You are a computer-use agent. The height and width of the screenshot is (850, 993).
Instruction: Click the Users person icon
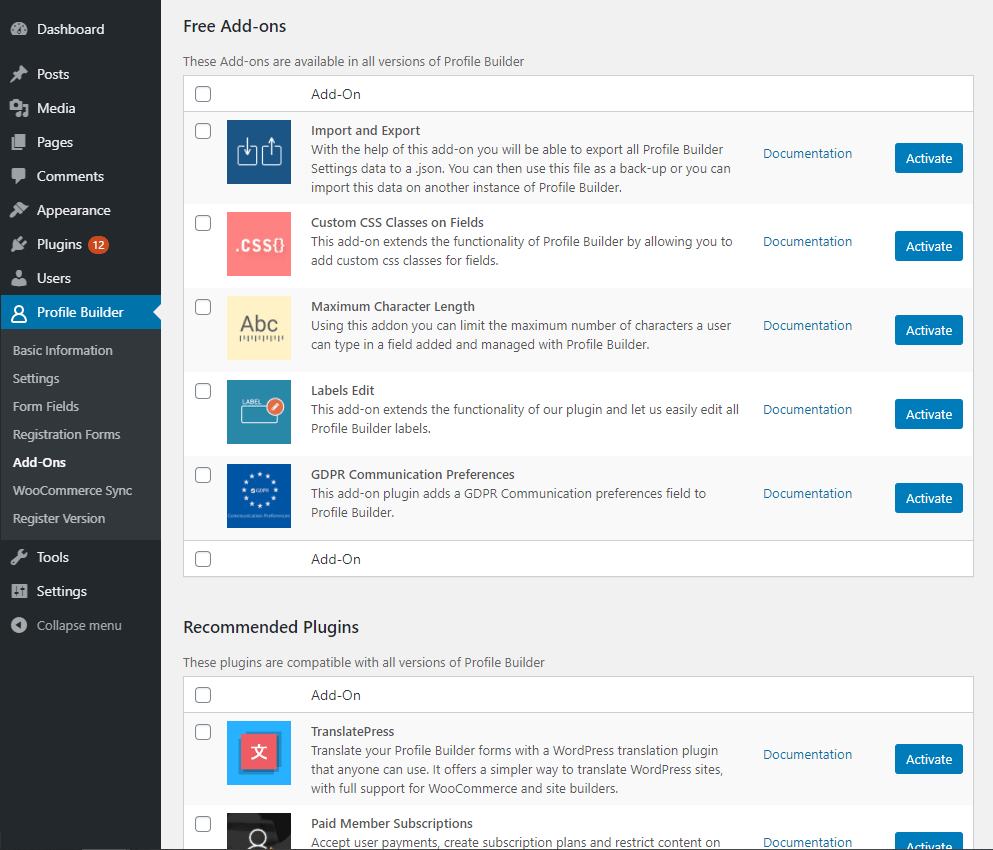(x=19, y=278)
